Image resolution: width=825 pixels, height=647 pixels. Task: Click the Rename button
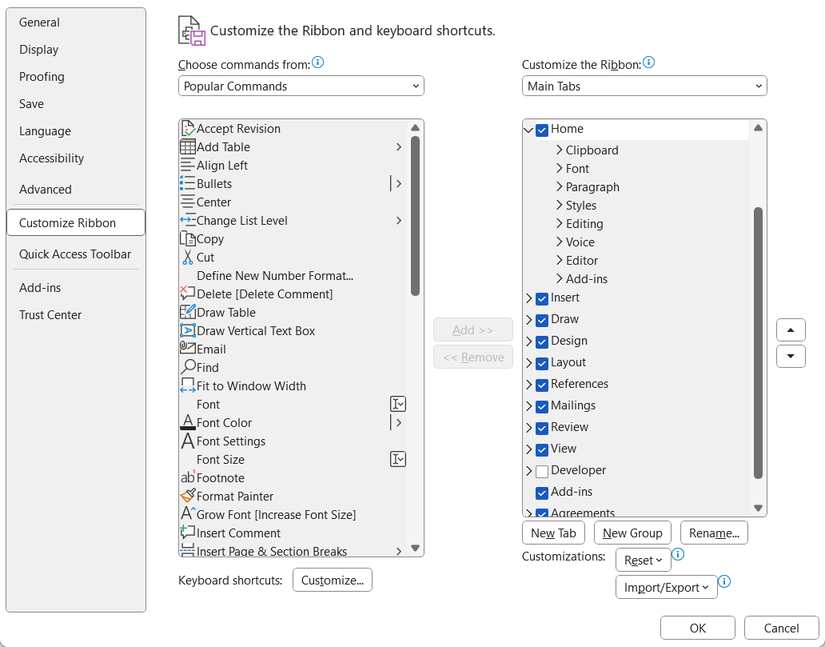click(713, 532)
